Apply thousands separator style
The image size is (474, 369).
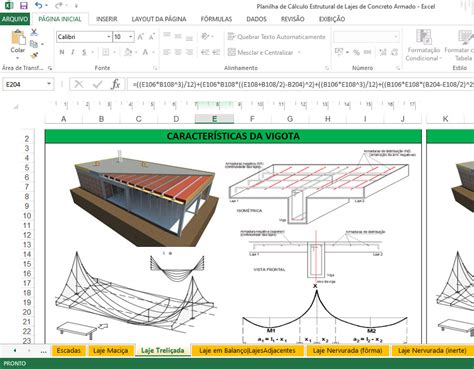[368, 52]
